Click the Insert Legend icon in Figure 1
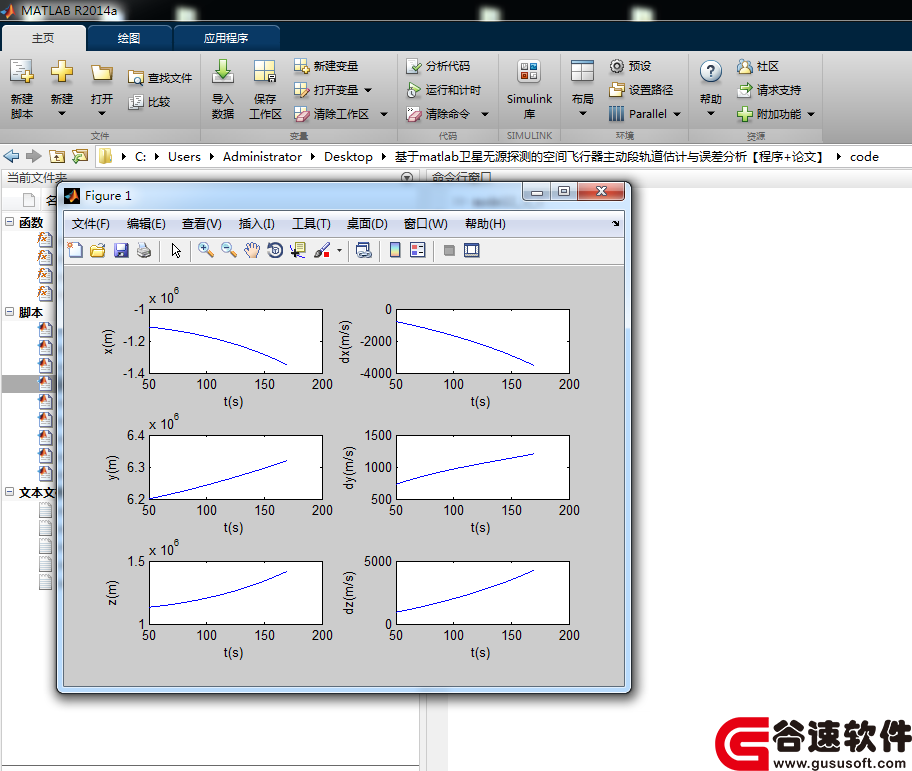This screenshot has height=771, width=912. (x=418, y=251)
